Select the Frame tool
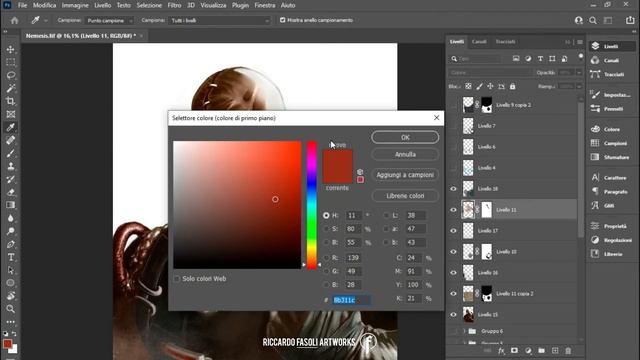The width and height of the screenshot is (640, 360). pyautogui.click(x=11, y=114)
